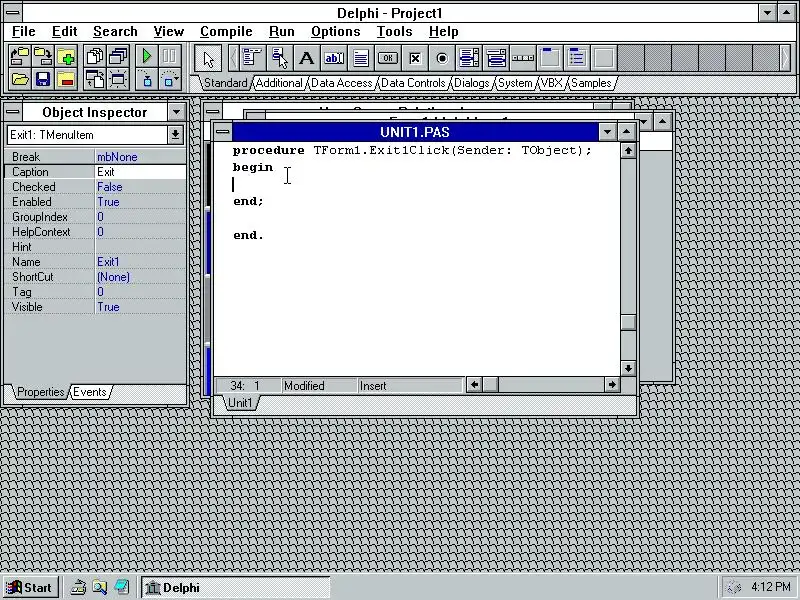This screenshot has height=600, width=800.
Task: Switch to Events tab in Object Inspector
Action: tap(90, 392)
